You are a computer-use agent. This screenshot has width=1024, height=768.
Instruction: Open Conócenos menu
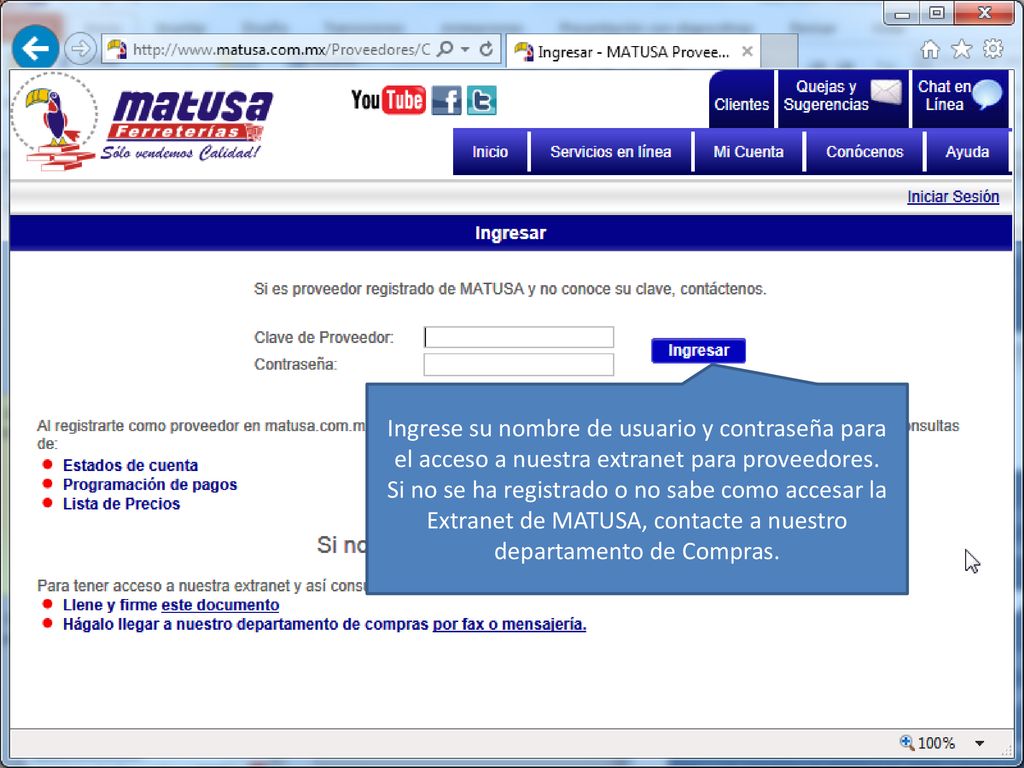point(865,152)
